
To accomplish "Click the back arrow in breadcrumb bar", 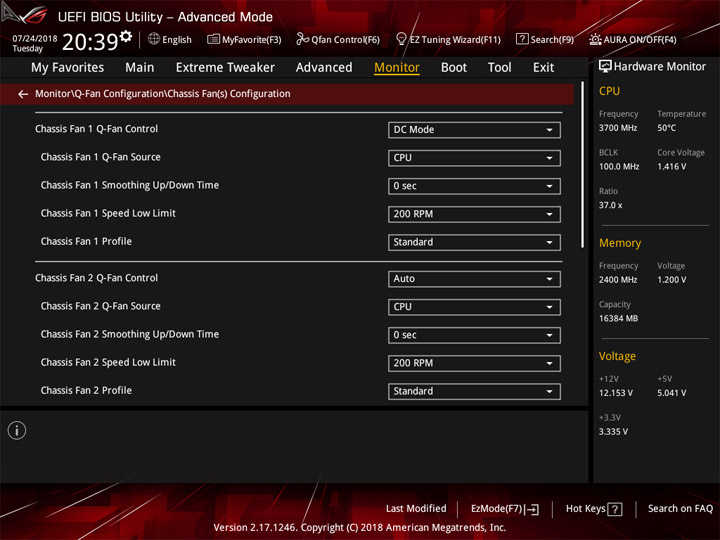I will pos(23,94).
